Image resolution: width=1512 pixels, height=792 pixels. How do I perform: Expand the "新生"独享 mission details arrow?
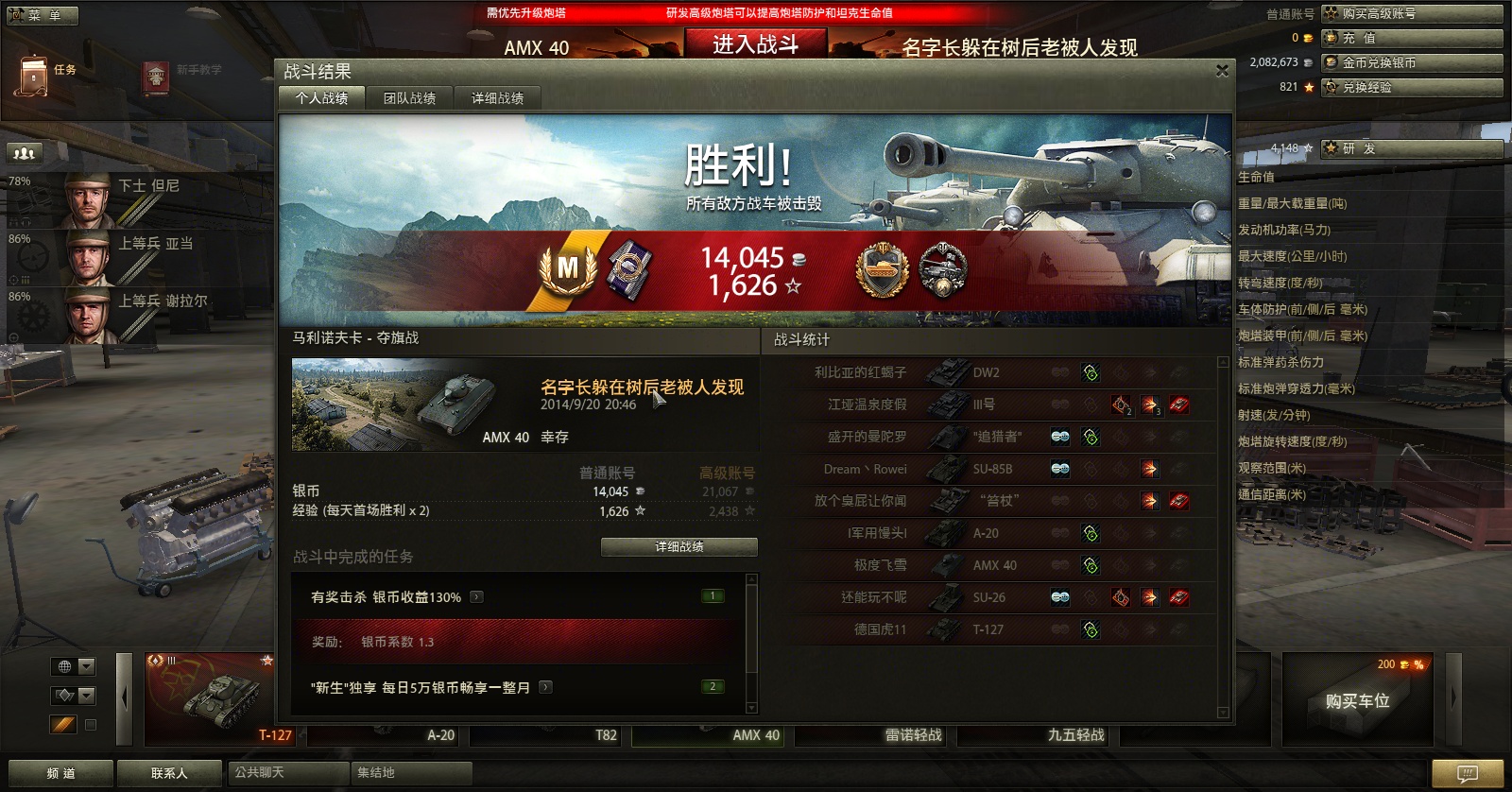545,687
